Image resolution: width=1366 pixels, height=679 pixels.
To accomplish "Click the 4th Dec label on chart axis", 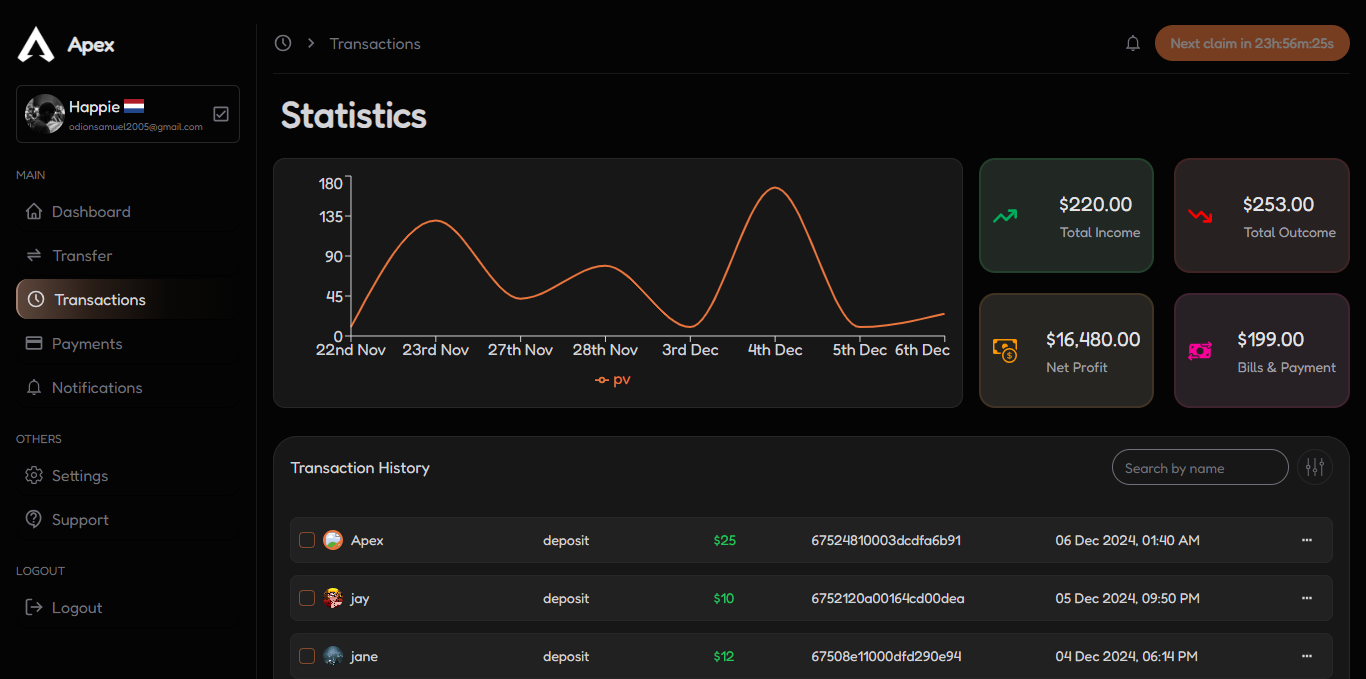I will pos(775,350).
